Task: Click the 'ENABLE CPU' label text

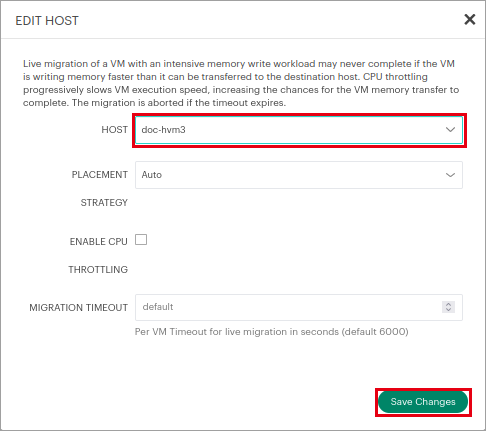Action: tap(99, 241)
